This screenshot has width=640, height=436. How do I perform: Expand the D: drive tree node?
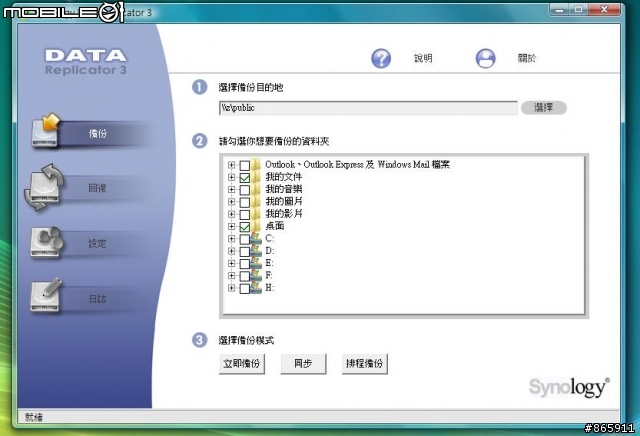point(231,251)
